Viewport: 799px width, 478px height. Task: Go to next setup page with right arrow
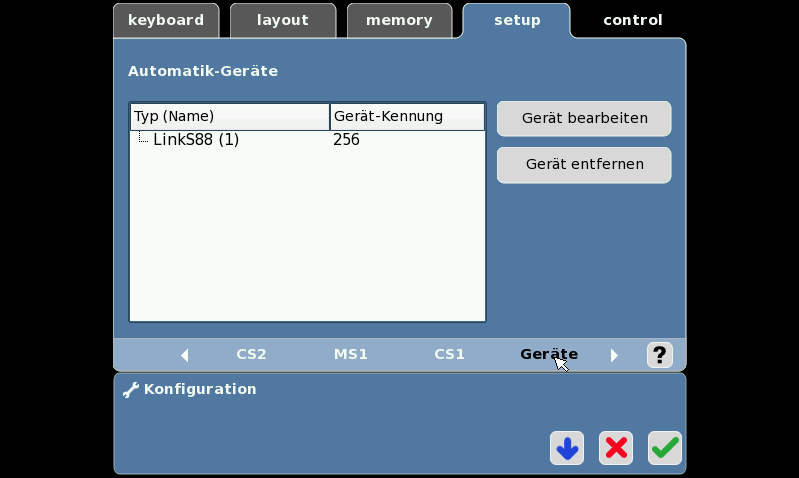(614, 355)
